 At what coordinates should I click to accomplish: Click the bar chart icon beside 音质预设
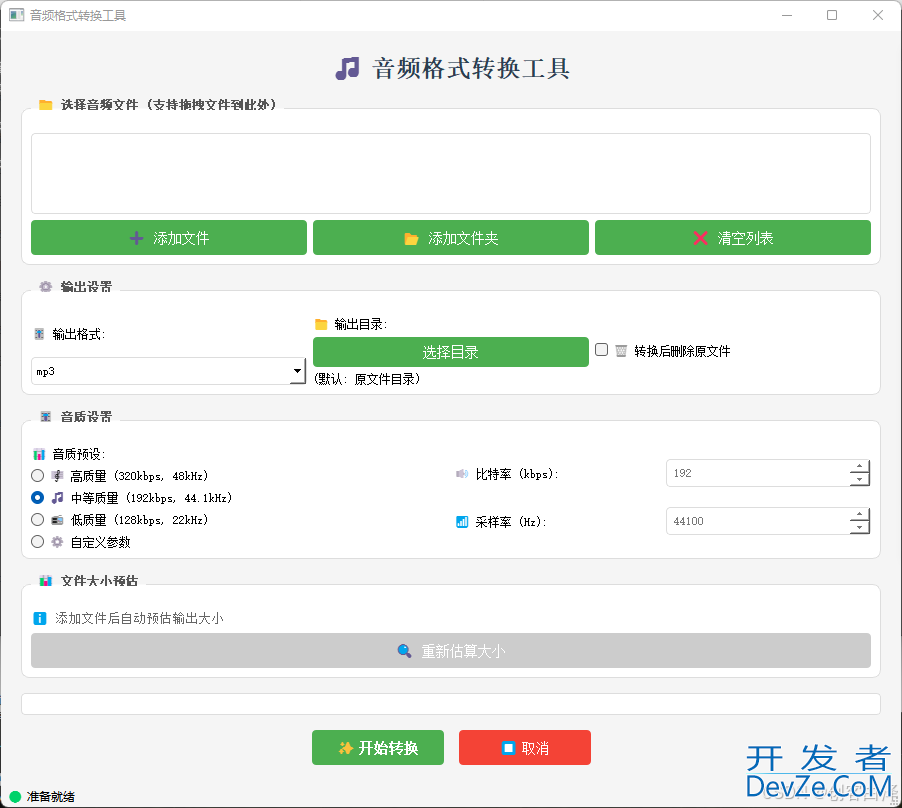(x=39, y=454)
